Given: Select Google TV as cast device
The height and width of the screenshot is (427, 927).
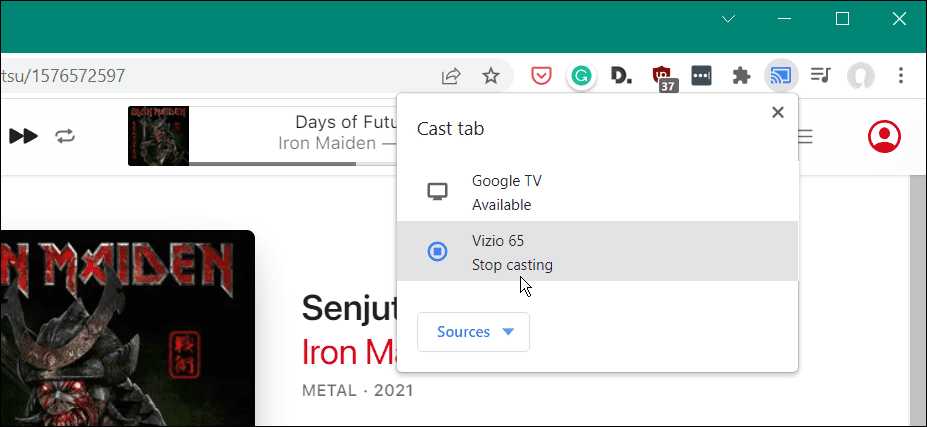Looking at the screenshot, I should (597, 192).
